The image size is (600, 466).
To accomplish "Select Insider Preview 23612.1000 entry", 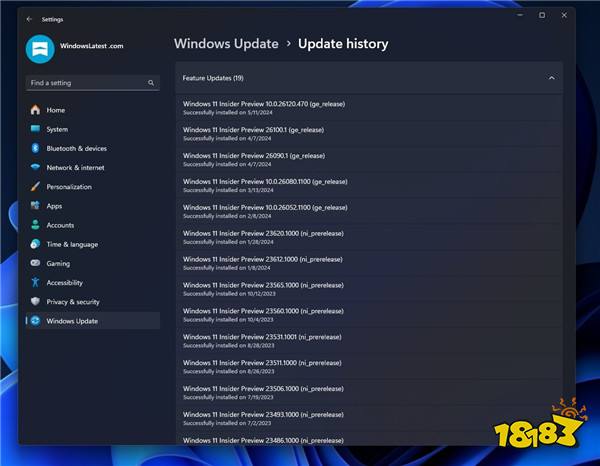I will coord(369,263).
